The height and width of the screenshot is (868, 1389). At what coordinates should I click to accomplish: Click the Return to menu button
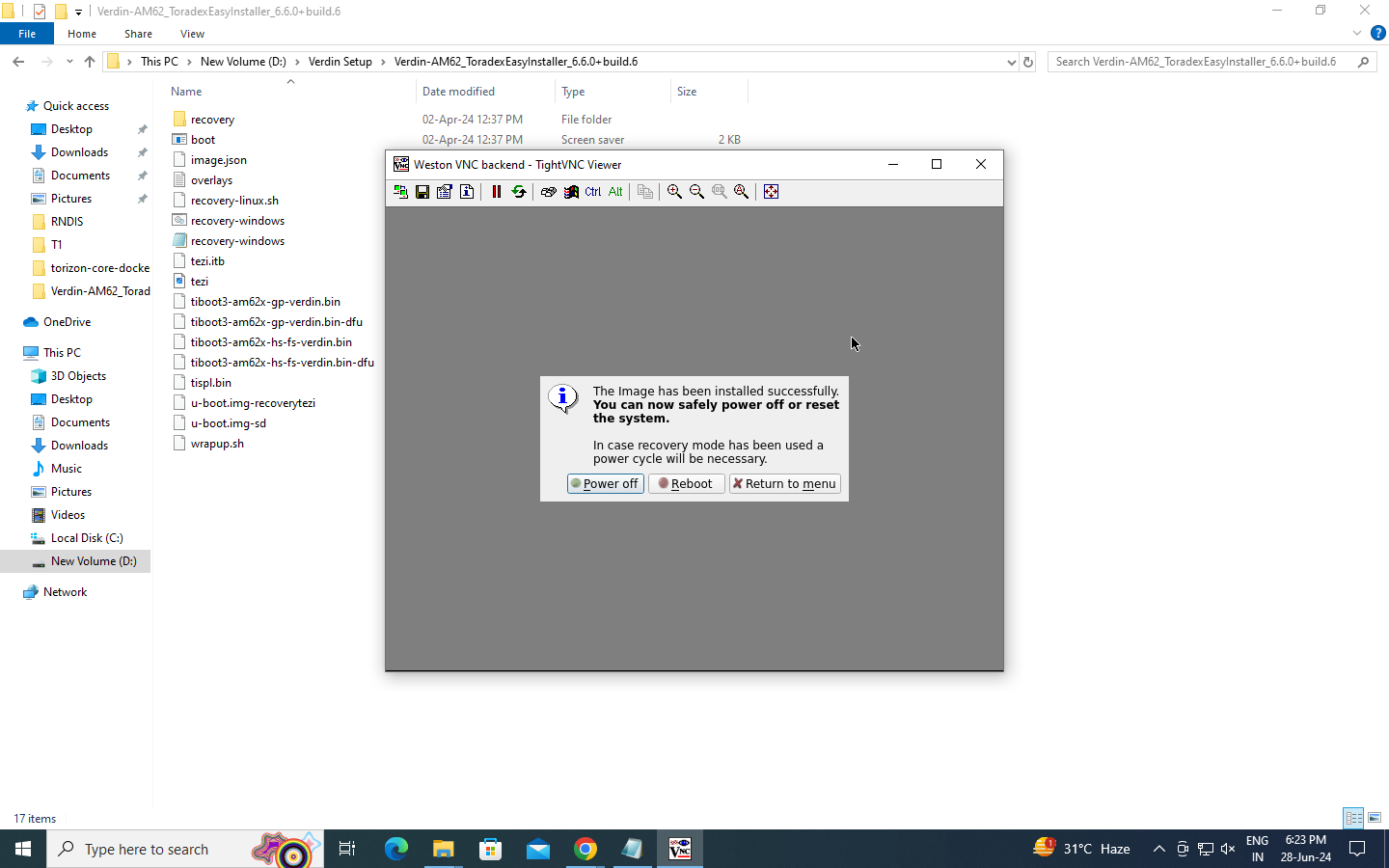click(x=785, y=484)
